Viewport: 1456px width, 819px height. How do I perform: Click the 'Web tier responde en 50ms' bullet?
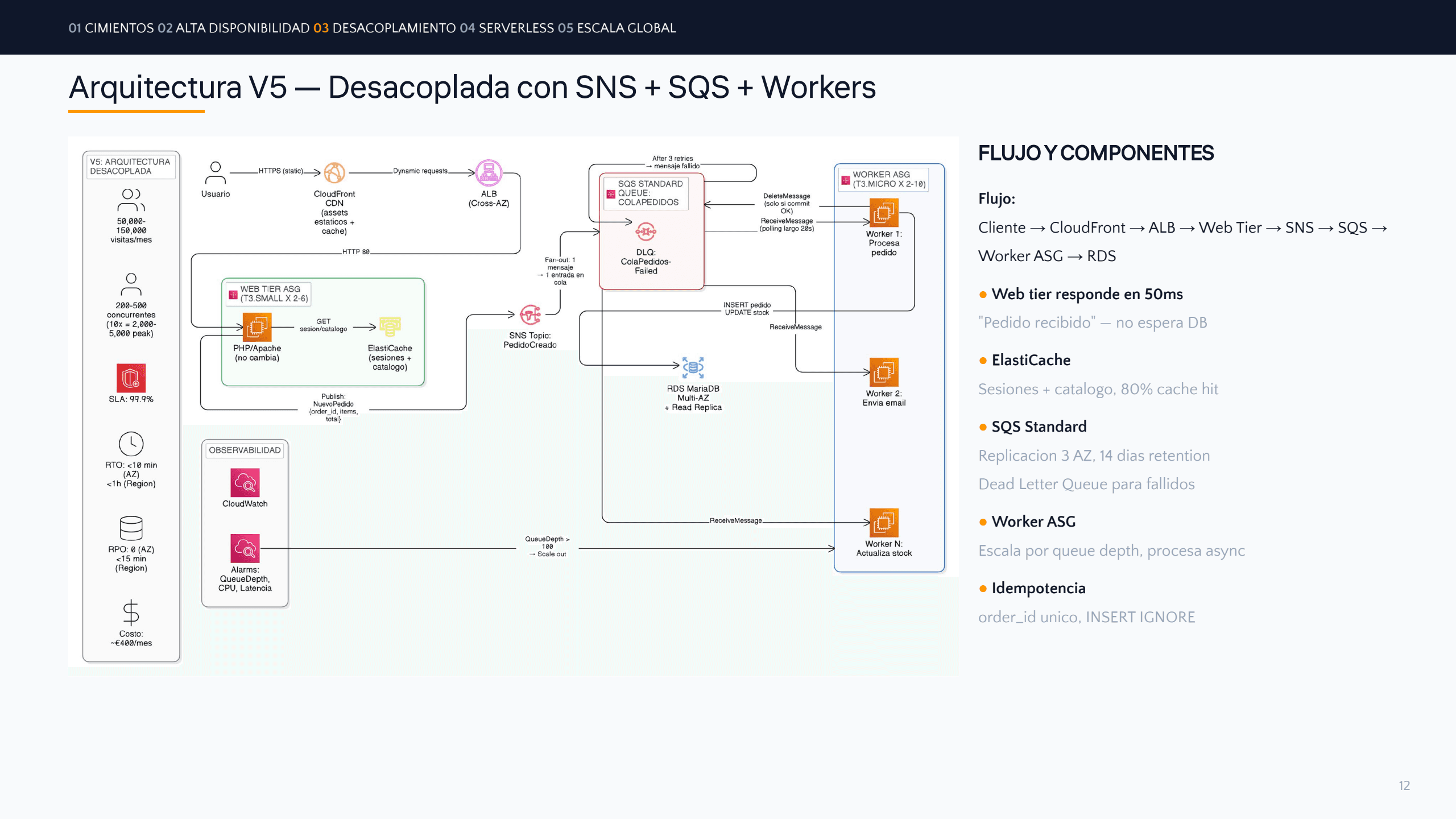coord(1087,293)
